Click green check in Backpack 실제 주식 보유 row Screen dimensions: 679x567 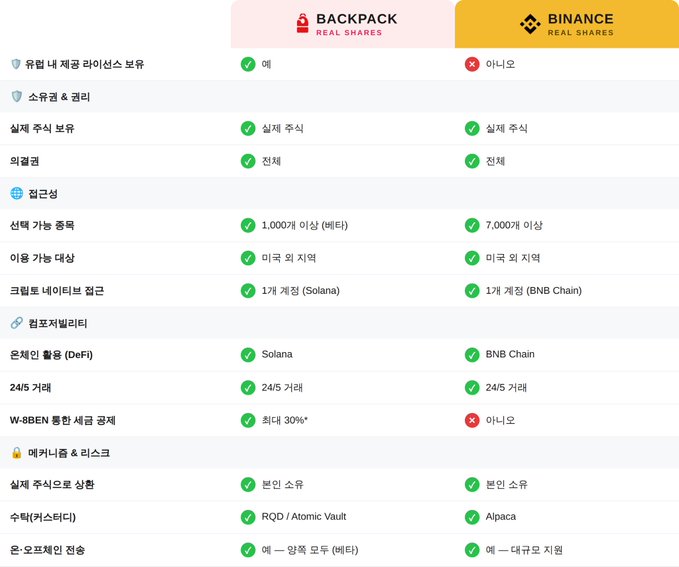pyautogui.click(x=248, y=128)
